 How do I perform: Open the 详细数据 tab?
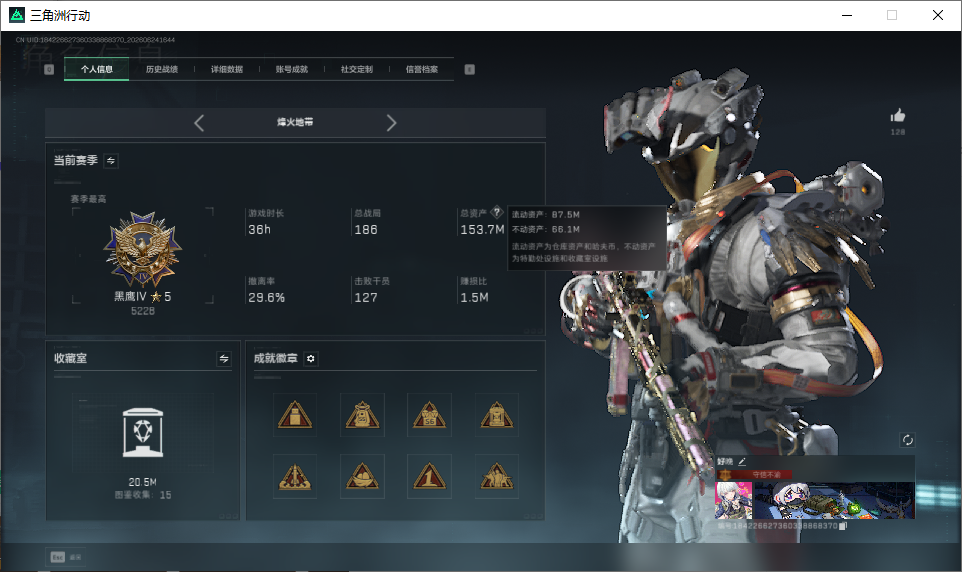click(227, 69)
